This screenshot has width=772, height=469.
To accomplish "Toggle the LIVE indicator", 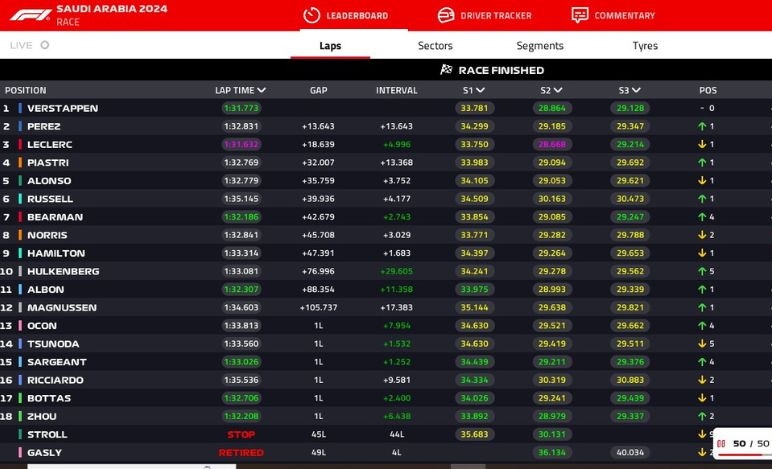I will coord(45,45).
